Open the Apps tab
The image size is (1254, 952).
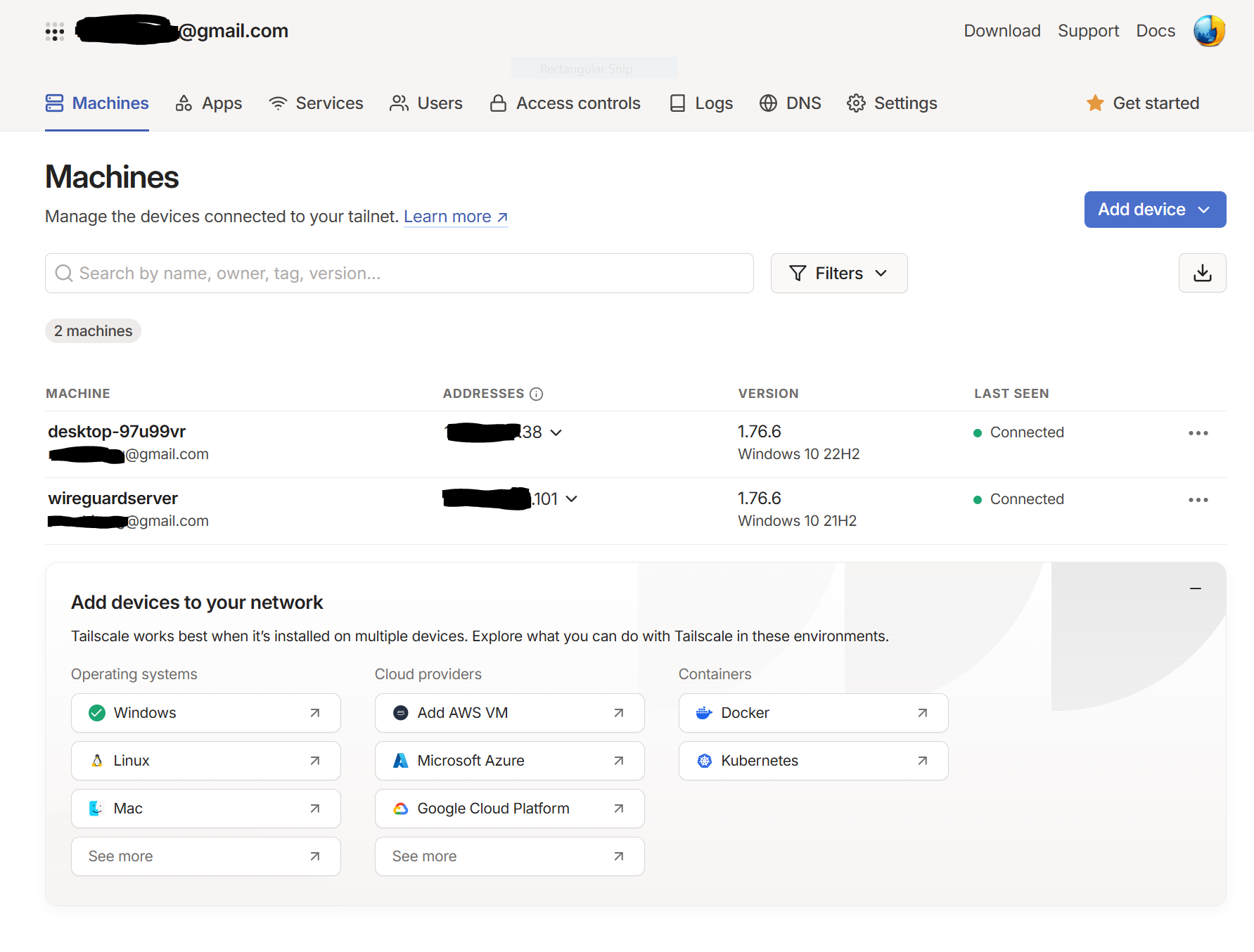[x=208, y=103]
